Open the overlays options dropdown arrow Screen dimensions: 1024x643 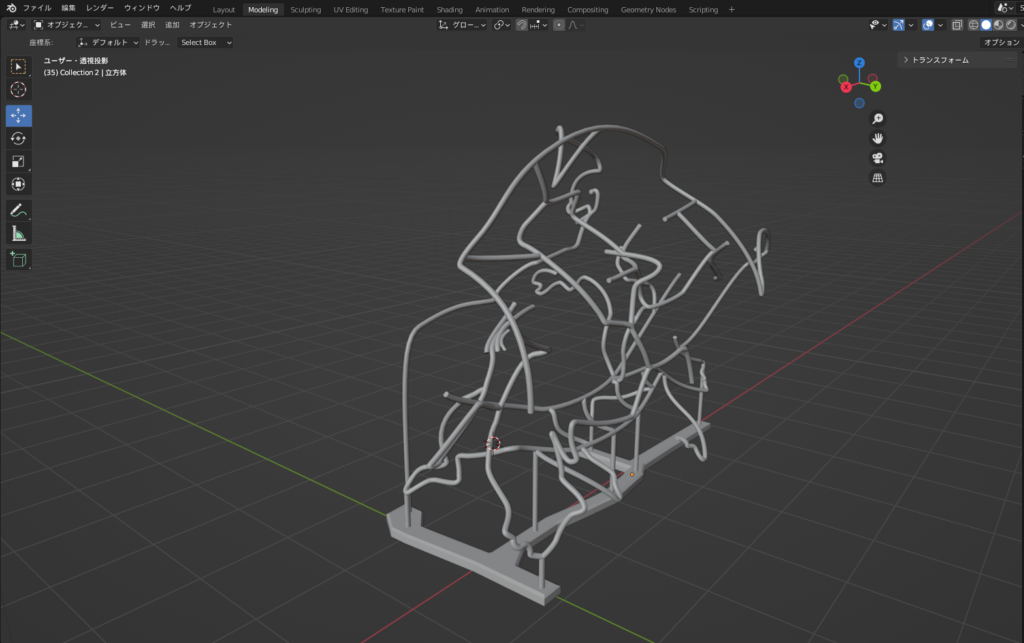[940, 25]
